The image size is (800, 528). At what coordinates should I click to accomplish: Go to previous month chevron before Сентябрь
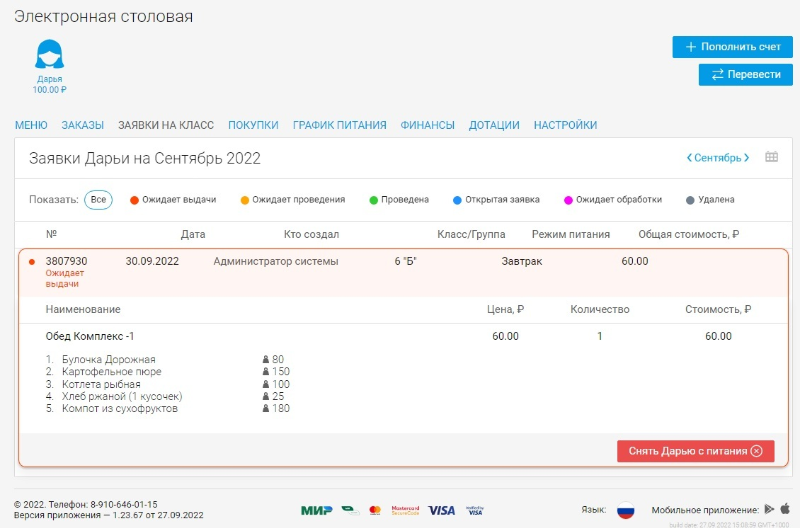point(689,158)
